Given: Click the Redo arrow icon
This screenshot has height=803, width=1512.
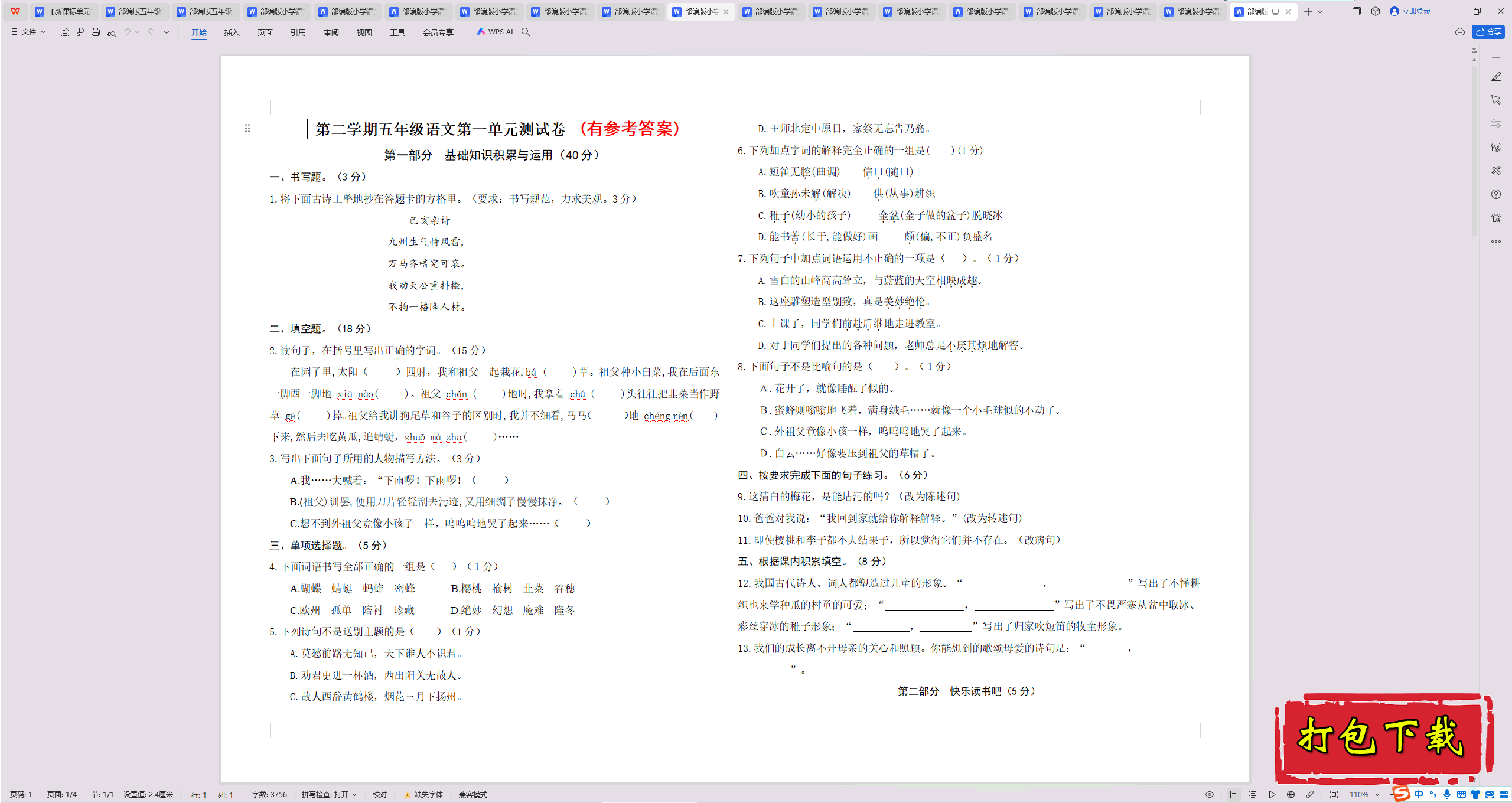Looking at the screenshot, I should point(151,32).
